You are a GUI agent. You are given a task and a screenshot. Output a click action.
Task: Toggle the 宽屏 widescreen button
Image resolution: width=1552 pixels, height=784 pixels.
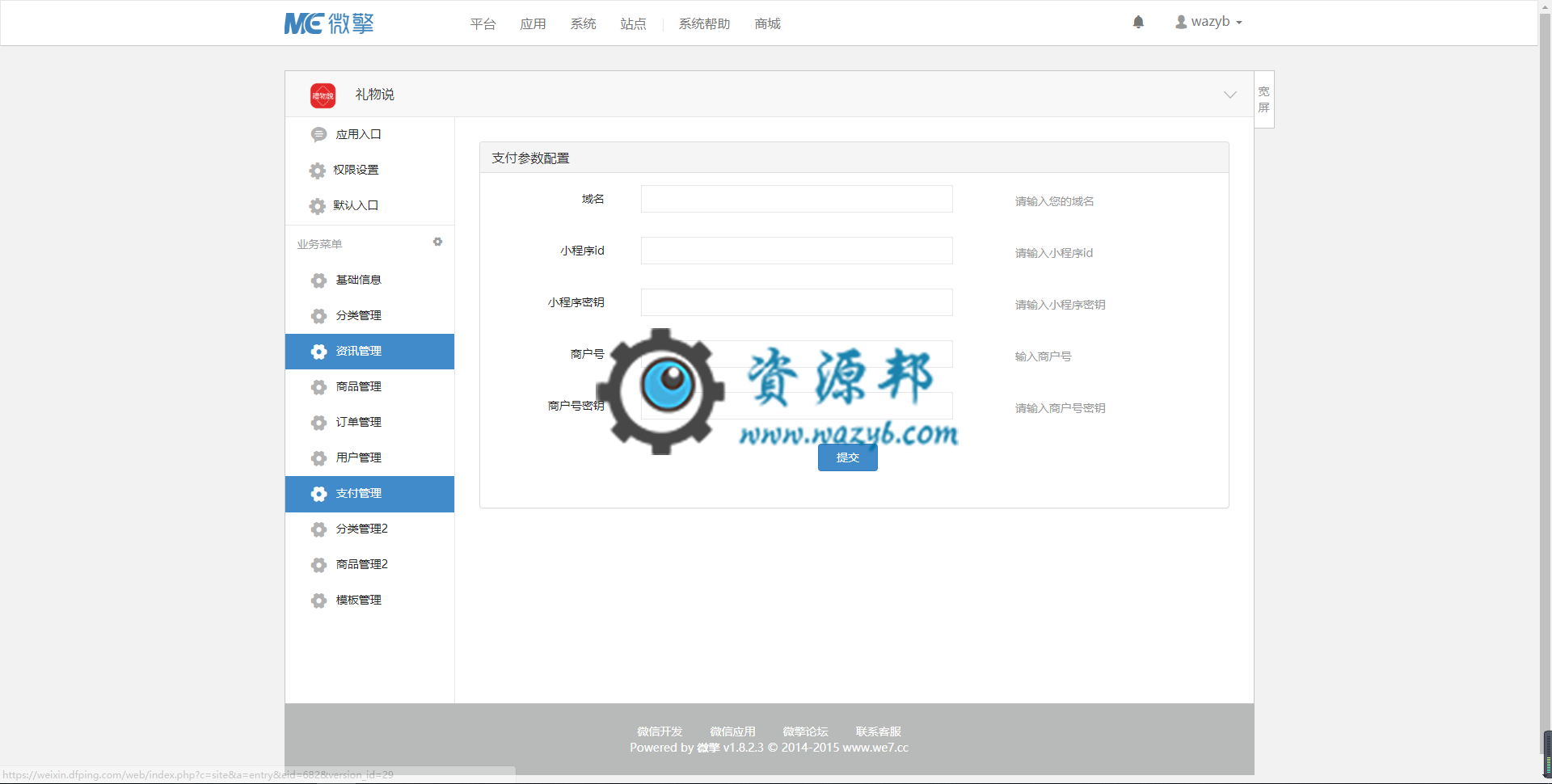click(1264, 99)
